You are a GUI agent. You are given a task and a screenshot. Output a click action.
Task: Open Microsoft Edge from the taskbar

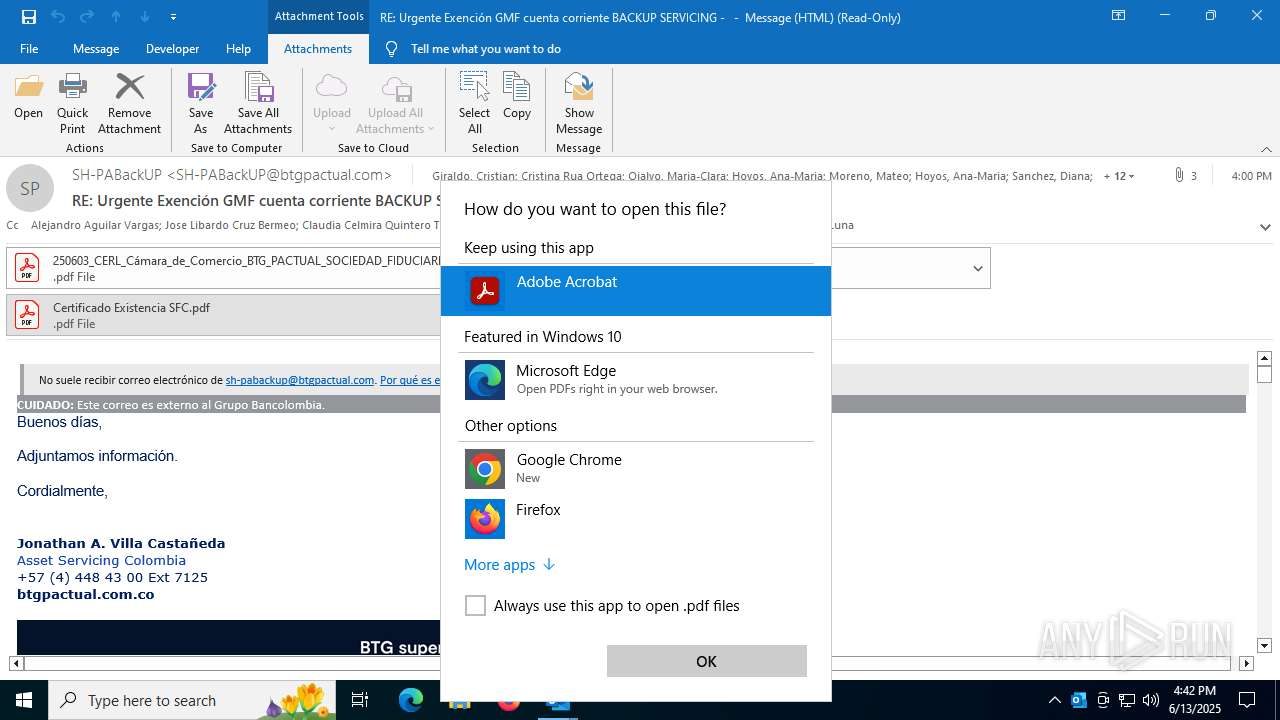pos(411,700)
